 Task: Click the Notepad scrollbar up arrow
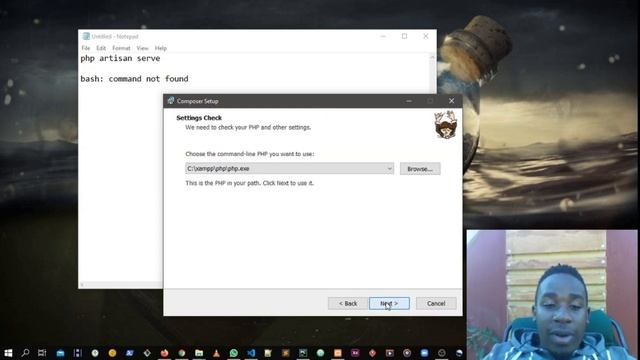[x=432, y=58]
